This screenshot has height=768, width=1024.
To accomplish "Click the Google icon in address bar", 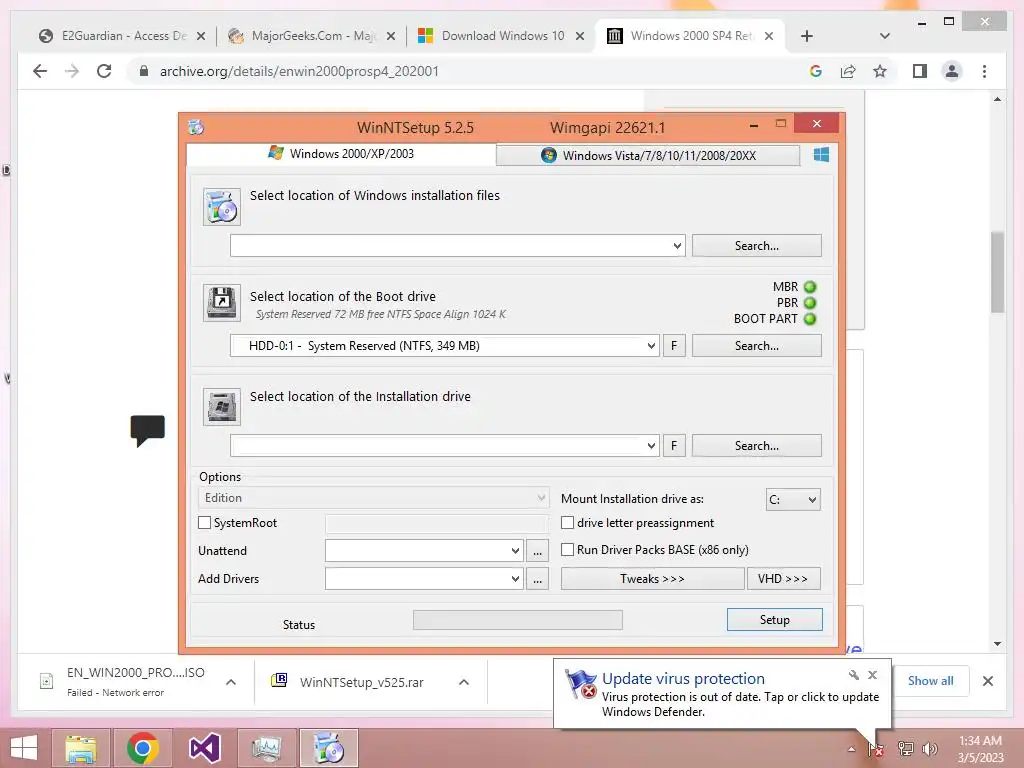I will (816, 71).
